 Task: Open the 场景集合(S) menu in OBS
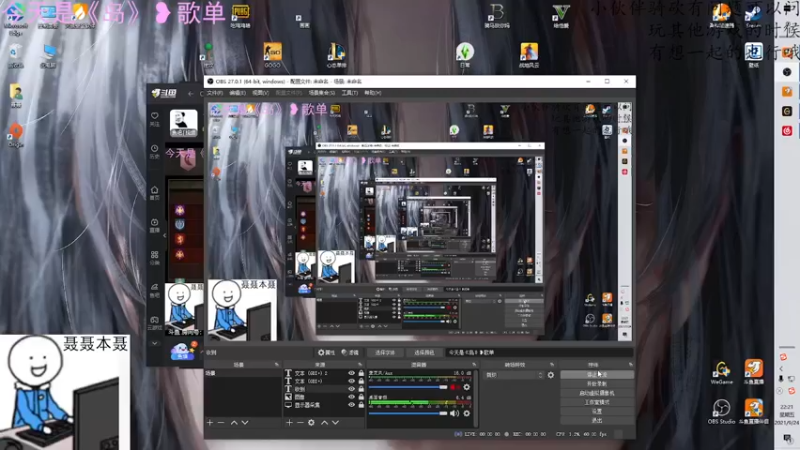[x=322, y=93]
